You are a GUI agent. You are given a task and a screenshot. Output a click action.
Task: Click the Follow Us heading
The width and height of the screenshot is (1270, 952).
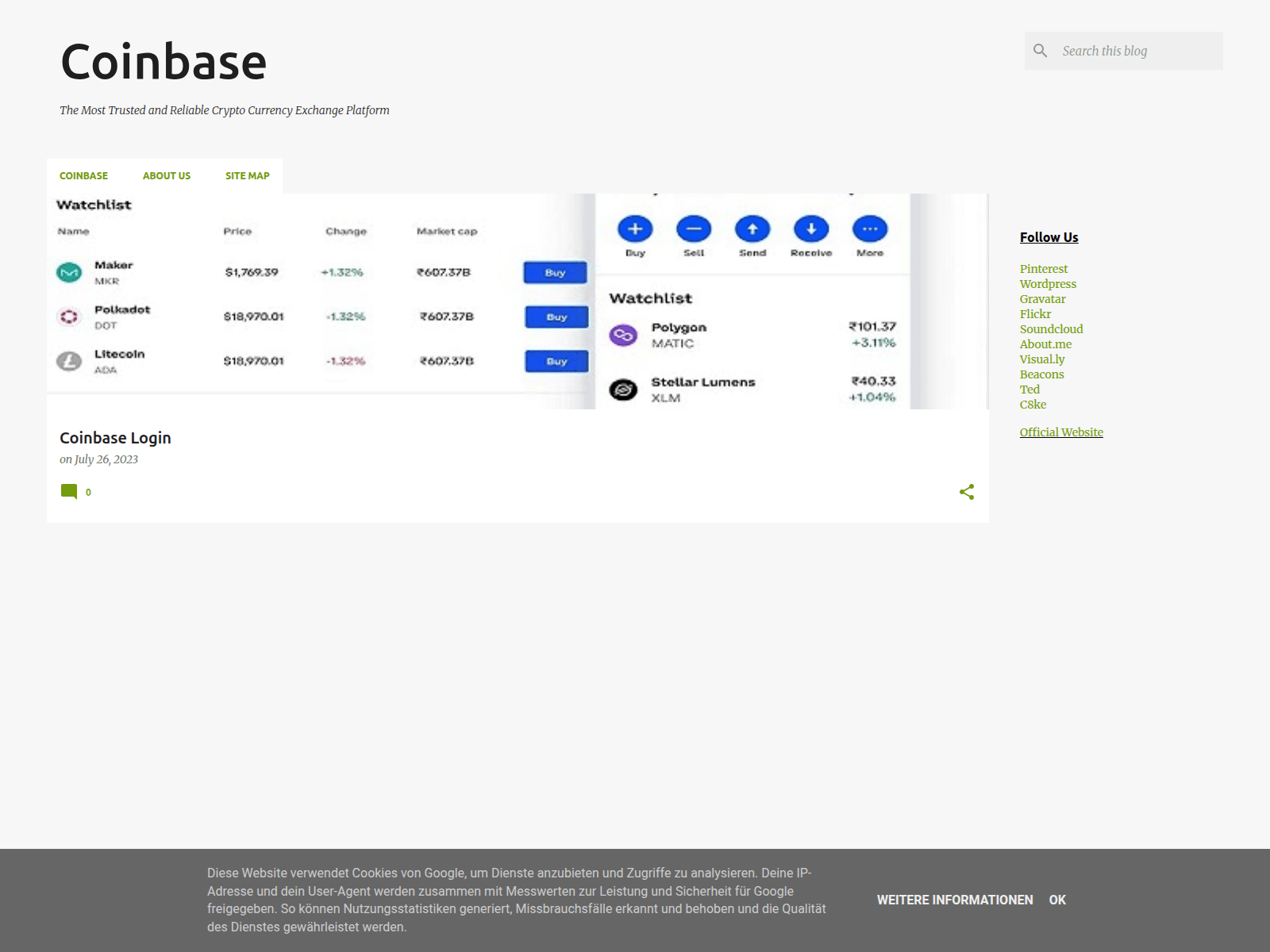point(1049,237)
